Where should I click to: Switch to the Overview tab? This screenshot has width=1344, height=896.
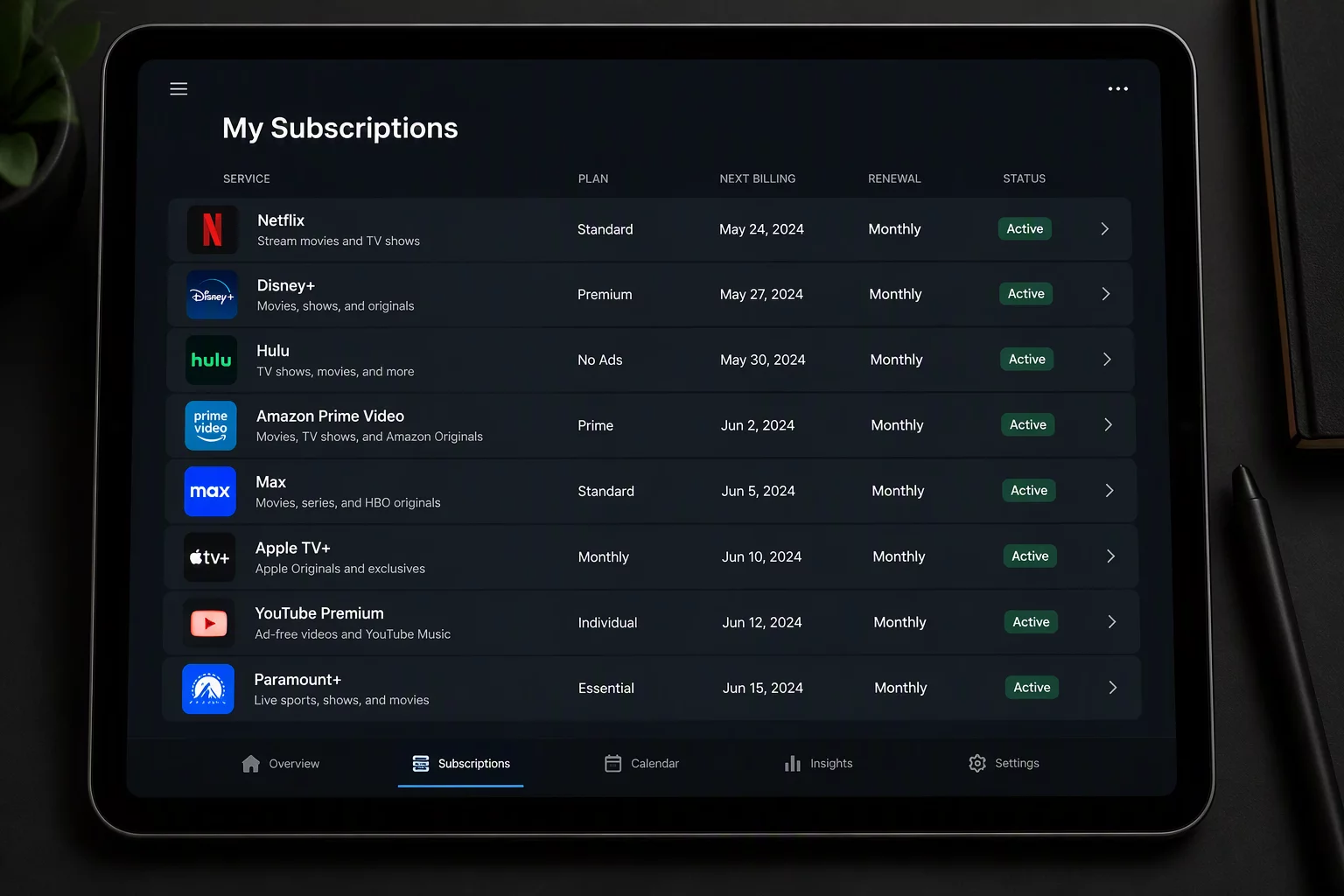tap(281, 764)
